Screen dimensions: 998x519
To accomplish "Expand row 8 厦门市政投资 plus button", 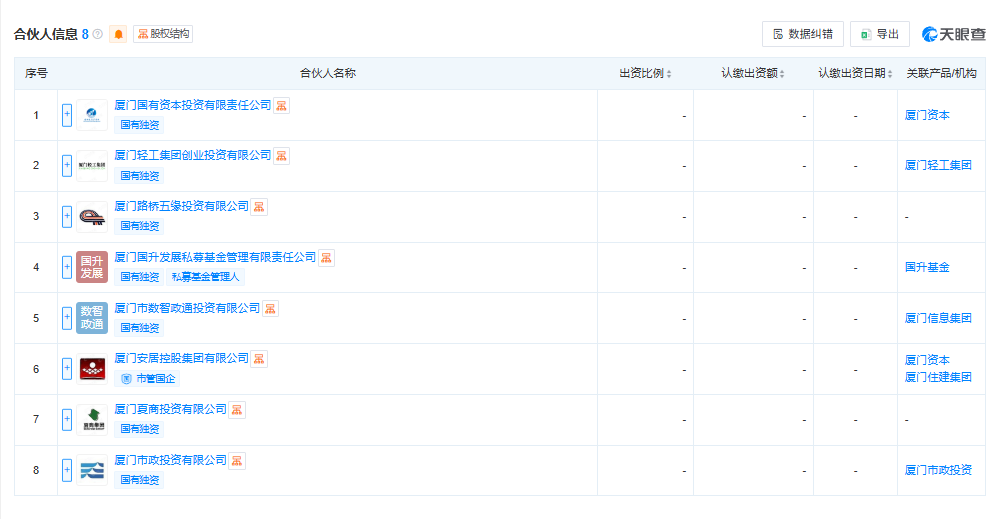I will tap(67, 471).
